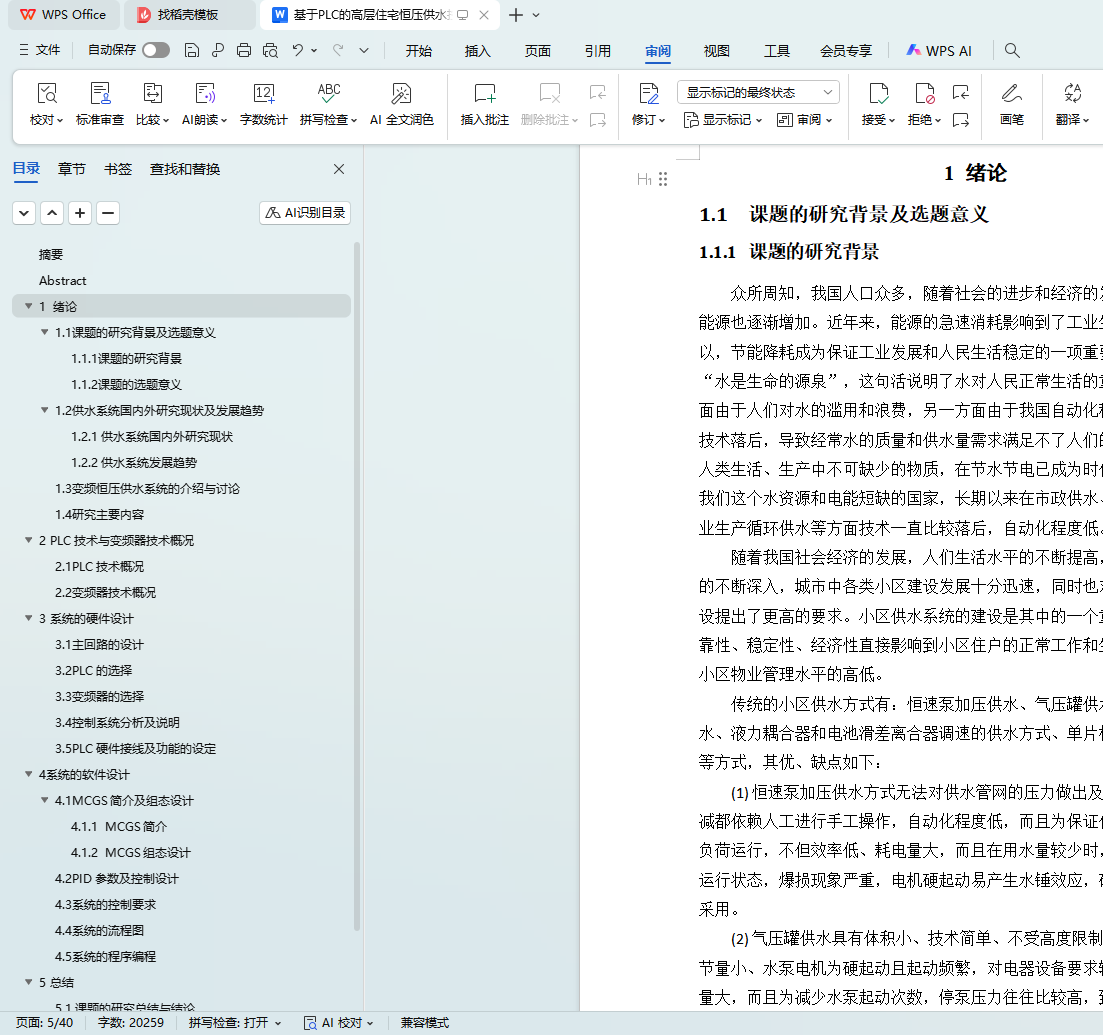Toggle the 自动保存 autosave switch
Viewport: 1103px width, 1035px height.
[x=155, y=50]
